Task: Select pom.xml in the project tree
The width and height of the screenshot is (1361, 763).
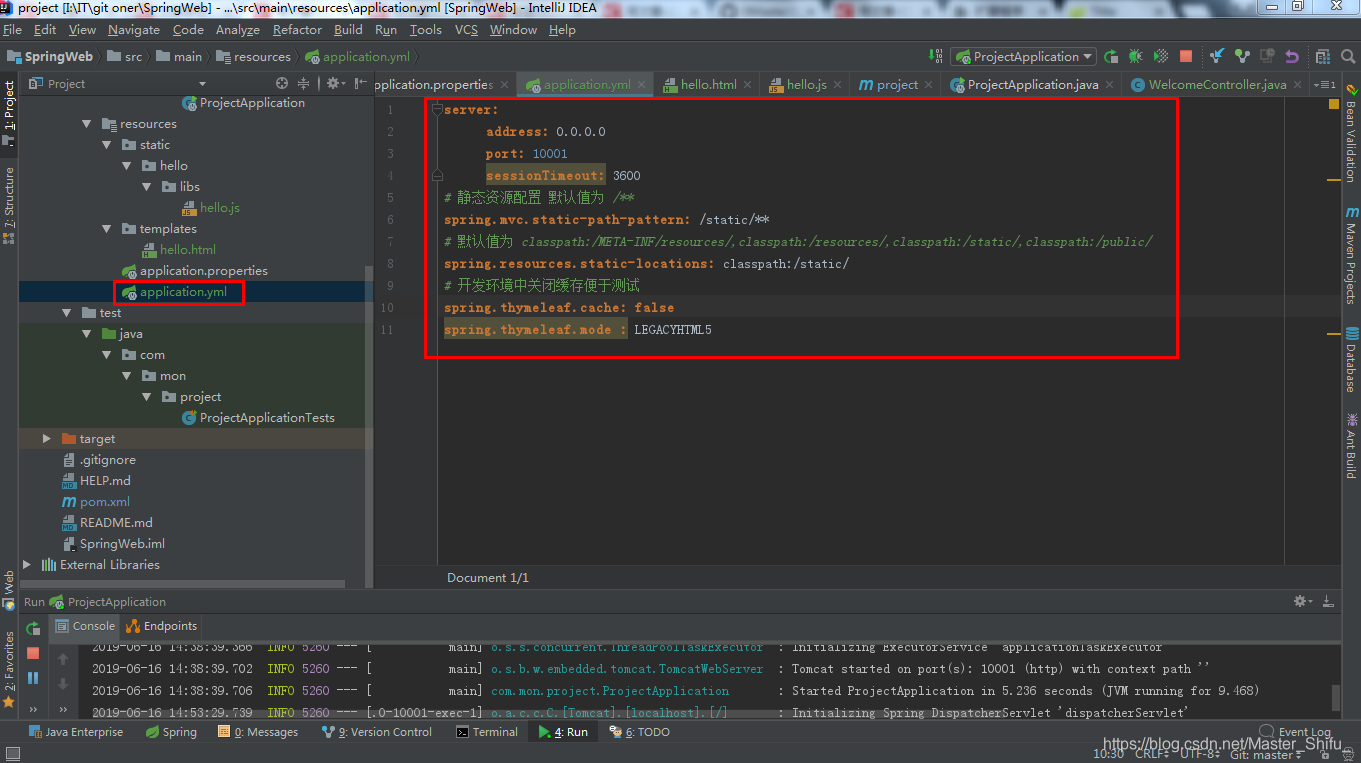Action: pos(96,502)
